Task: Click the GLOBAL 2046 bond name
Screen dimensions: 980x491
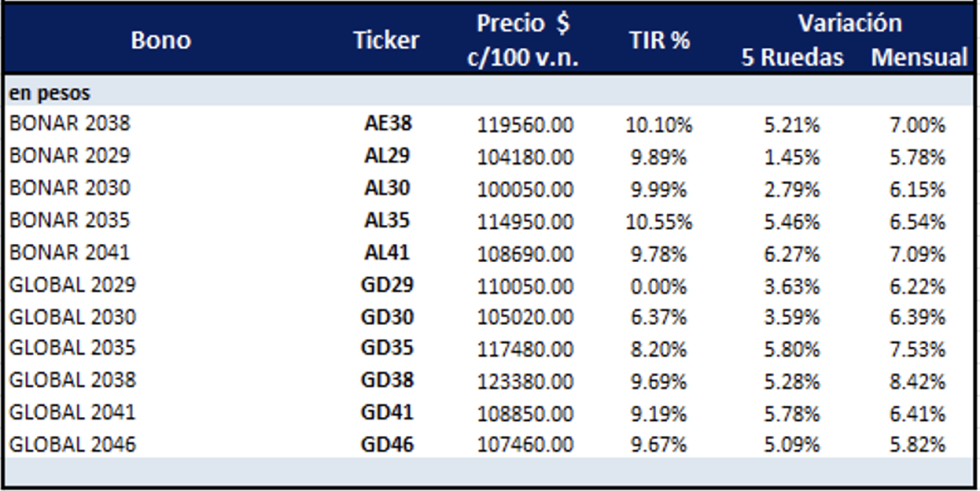Action: (x=72, y=444)
